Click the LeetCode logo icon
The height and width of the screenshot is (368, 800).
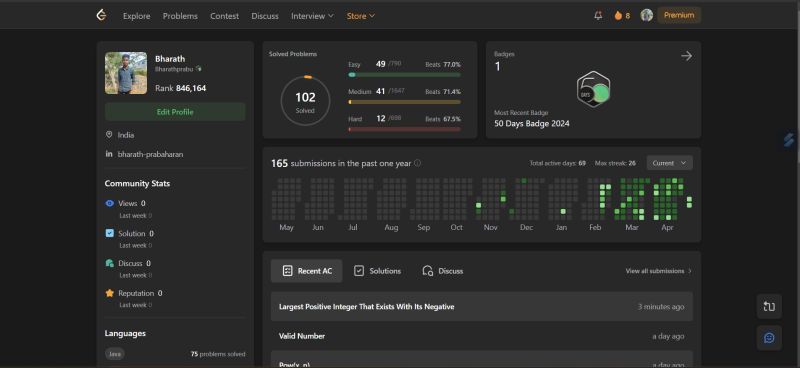(101, 15)
